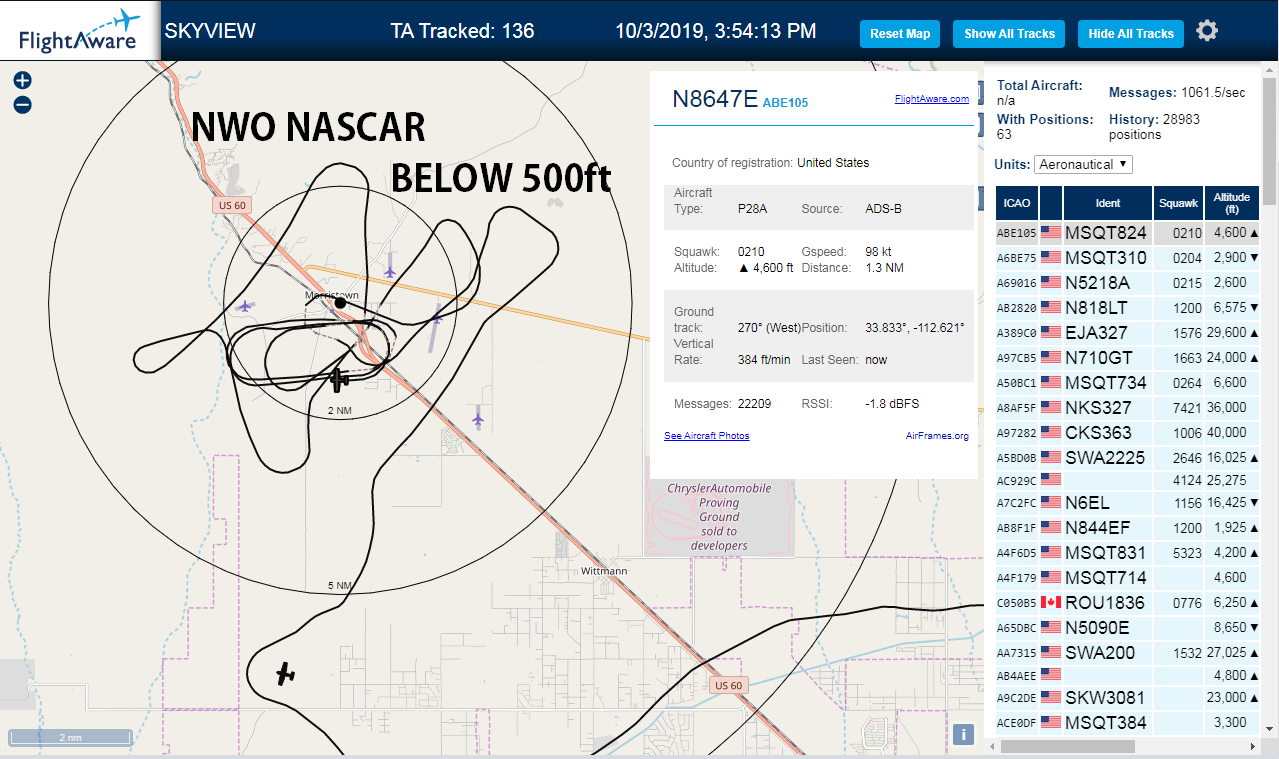The width and height of the screenshot is (1279, 759).
Task: Click the left arrow of horizontal scrollbar
Action: 992,746
